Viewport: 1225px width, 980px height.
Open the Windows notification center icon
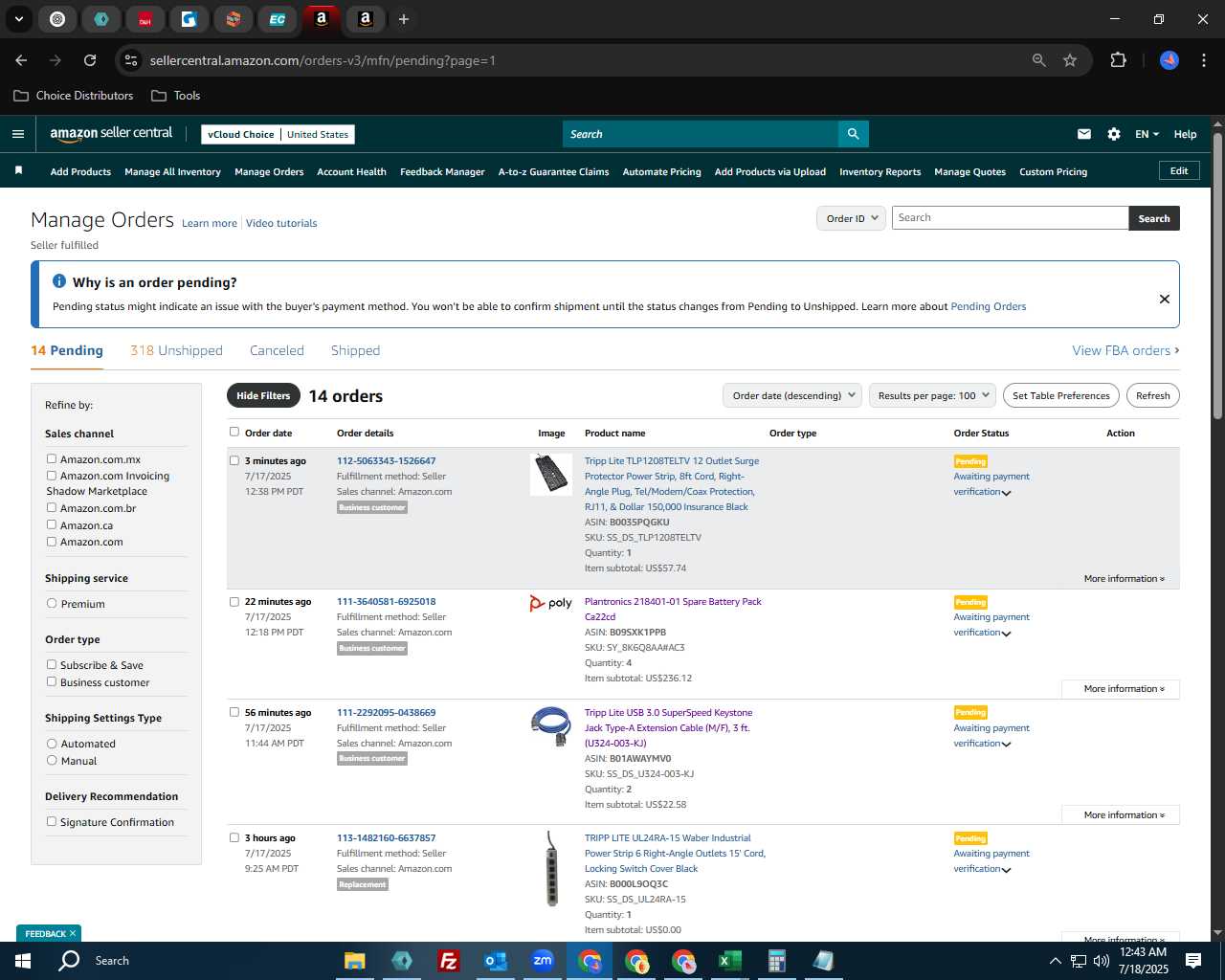[1193, 961]
